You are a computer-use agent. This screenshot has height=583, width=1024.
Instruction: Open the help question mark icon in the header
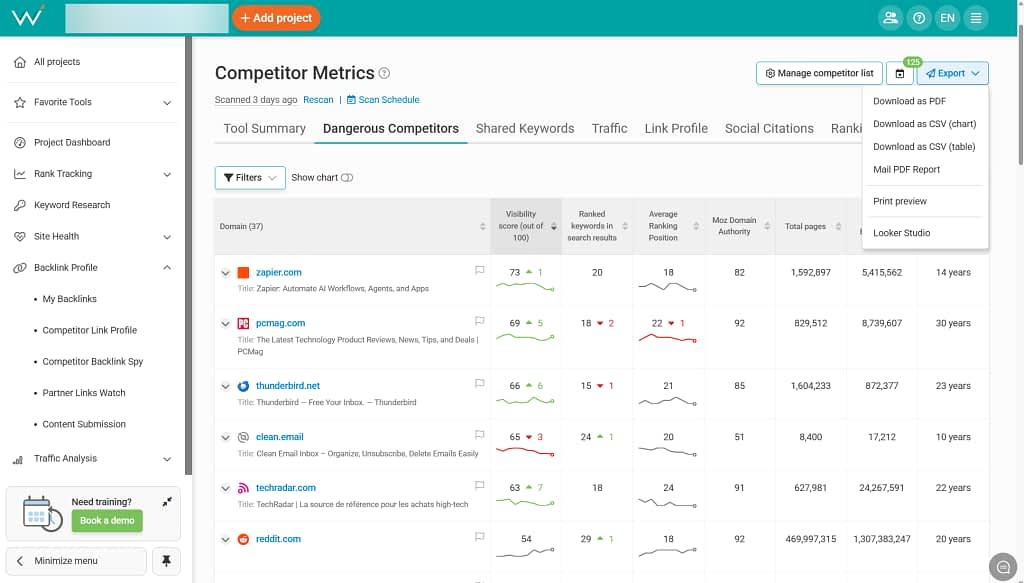click(x=918, y=18)
